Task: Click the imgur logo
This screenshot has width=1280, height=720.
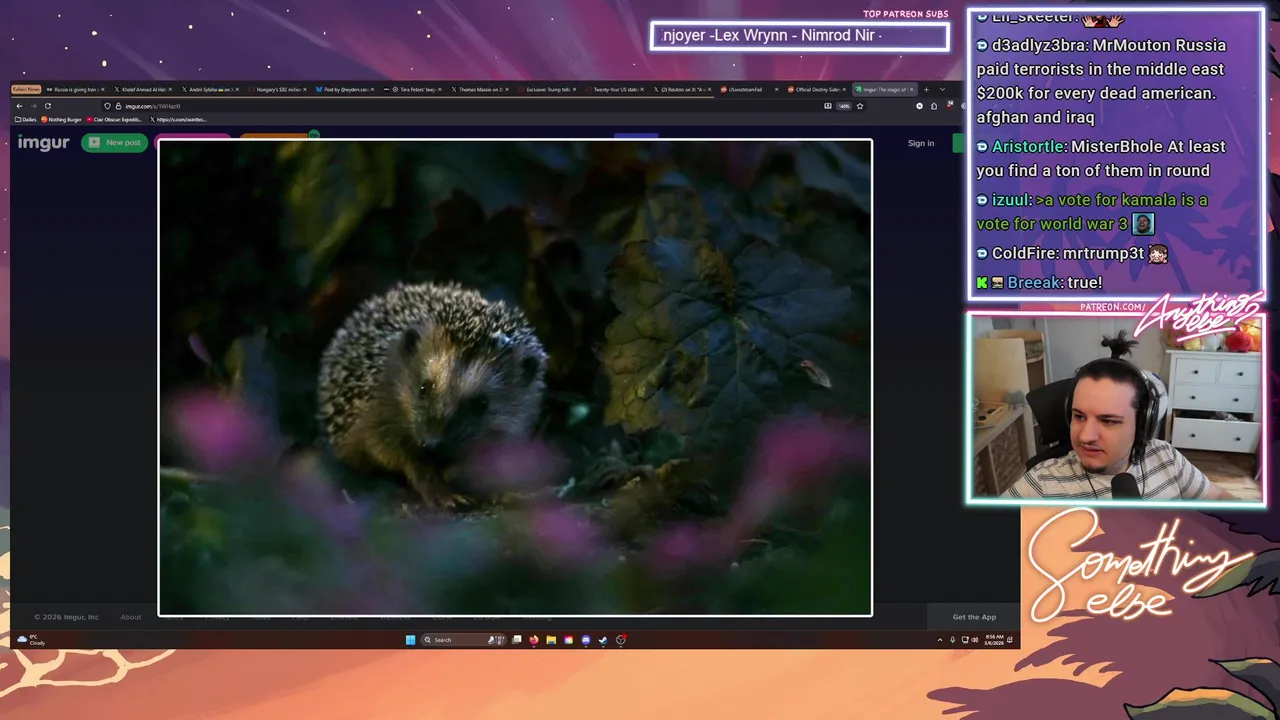Action: pyautogui.click(x=43, y=143)
